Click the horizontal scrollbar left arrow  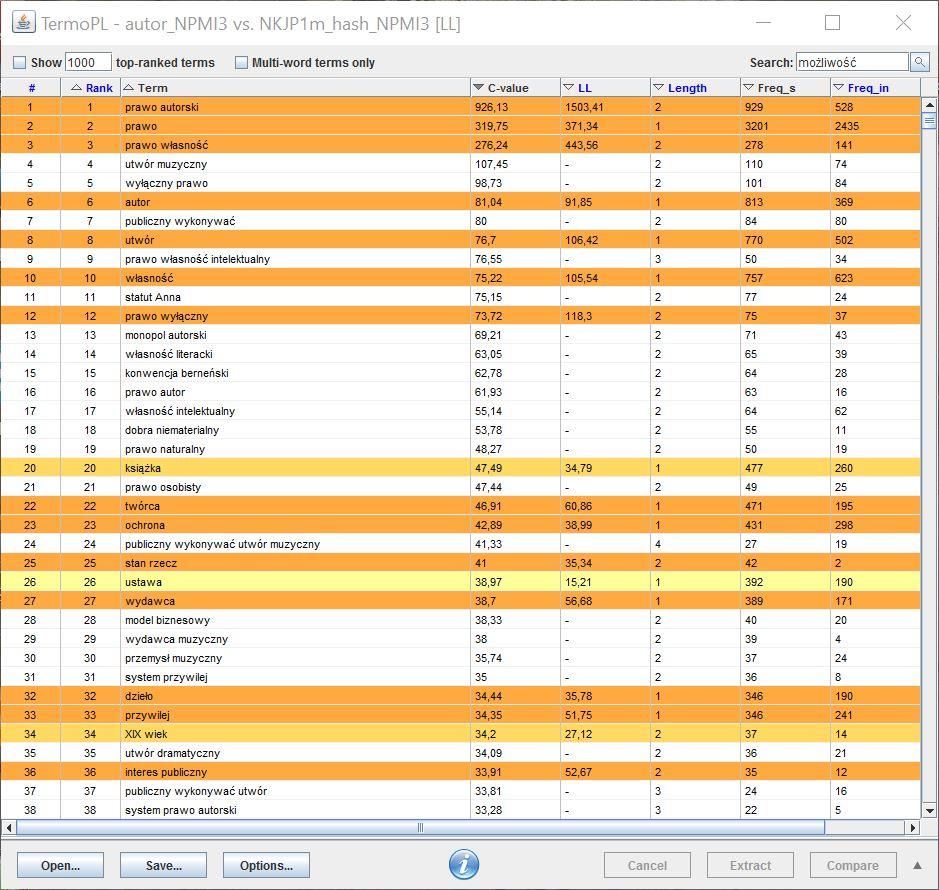(x=8, y=828)
